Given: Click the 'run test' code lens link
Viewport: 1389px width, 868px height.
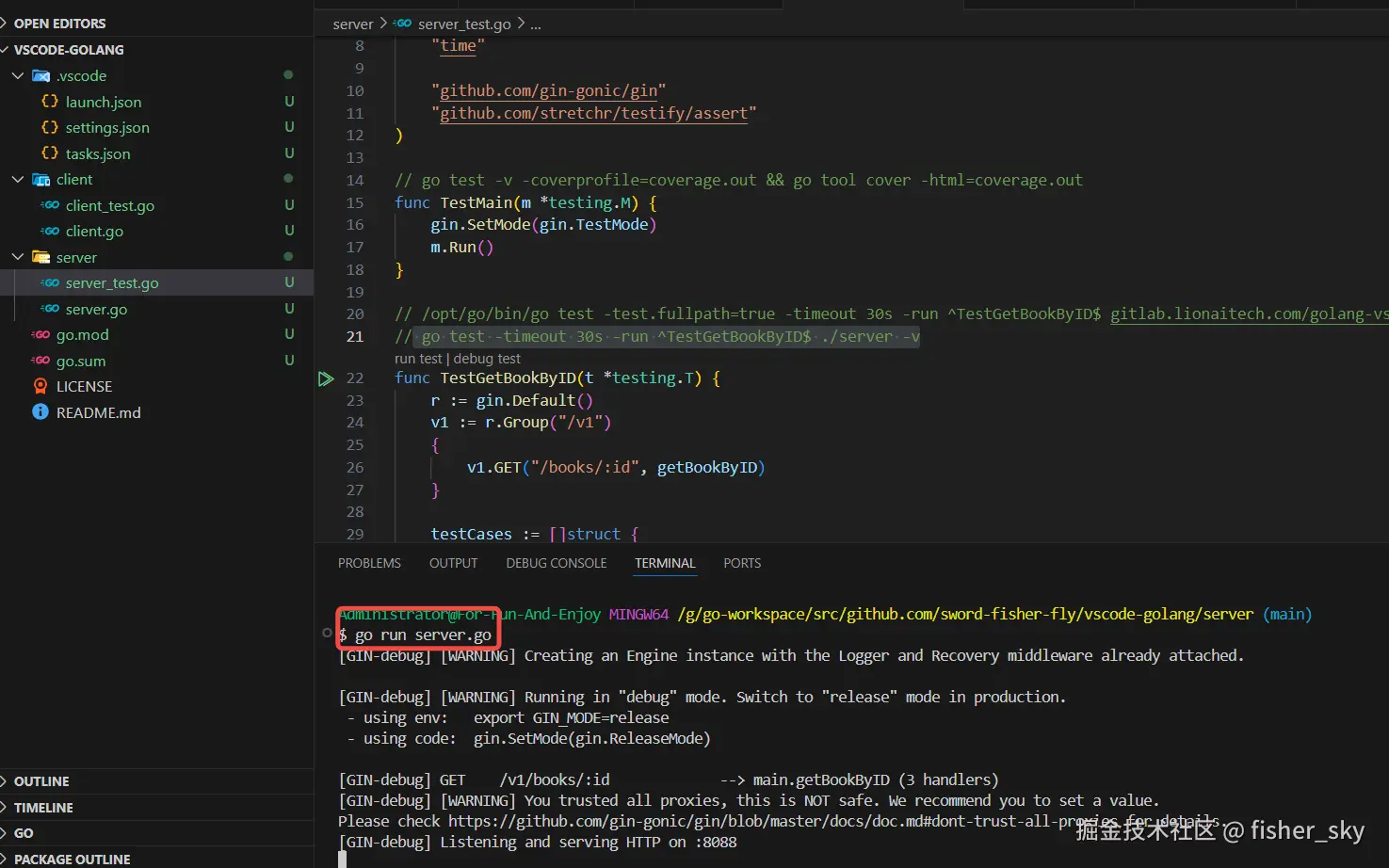Looking at the screenshot, I should tap(418, 359).
